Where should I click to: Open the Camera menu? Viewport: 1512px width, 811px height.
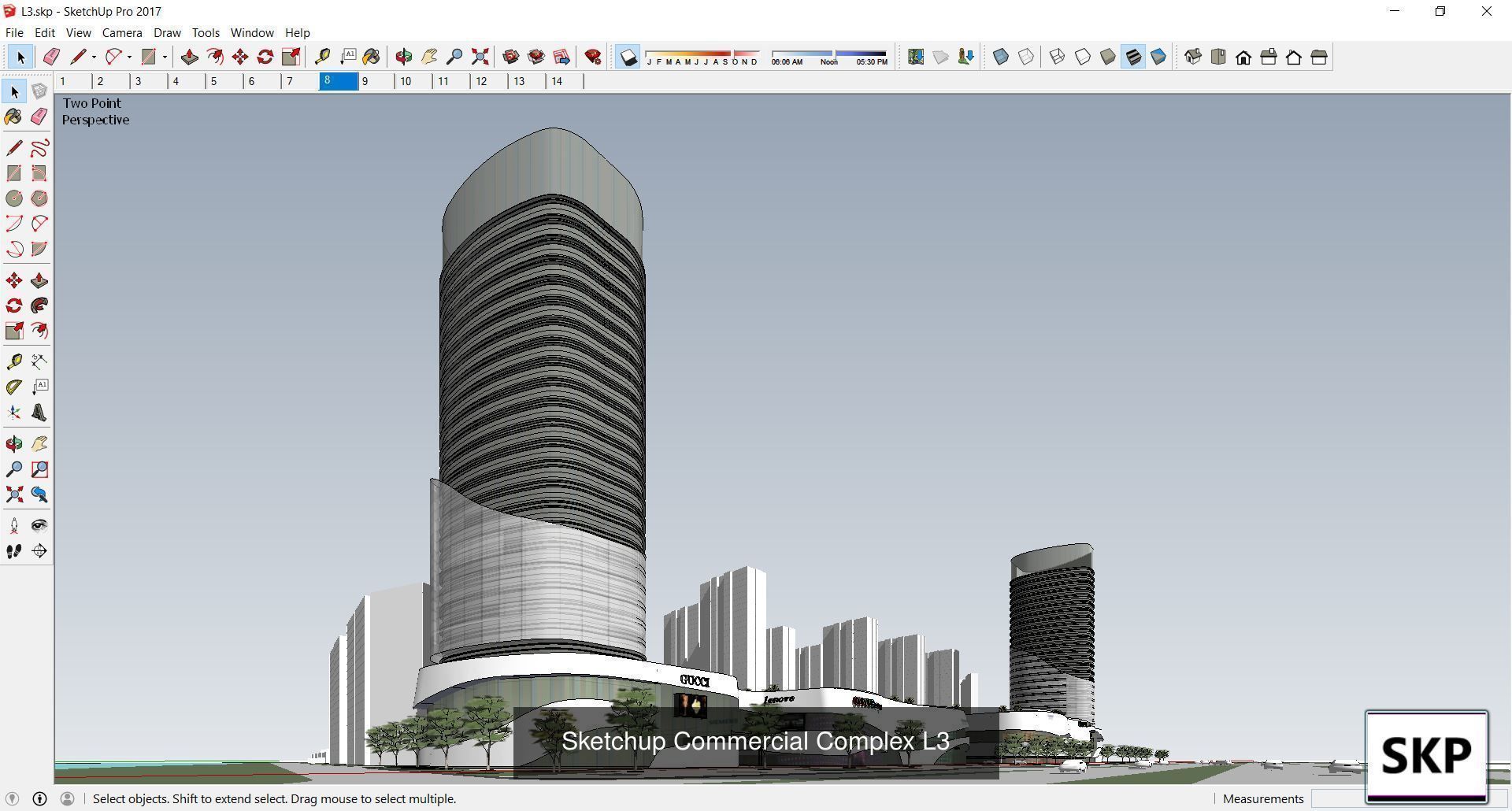tap(122, 32)
